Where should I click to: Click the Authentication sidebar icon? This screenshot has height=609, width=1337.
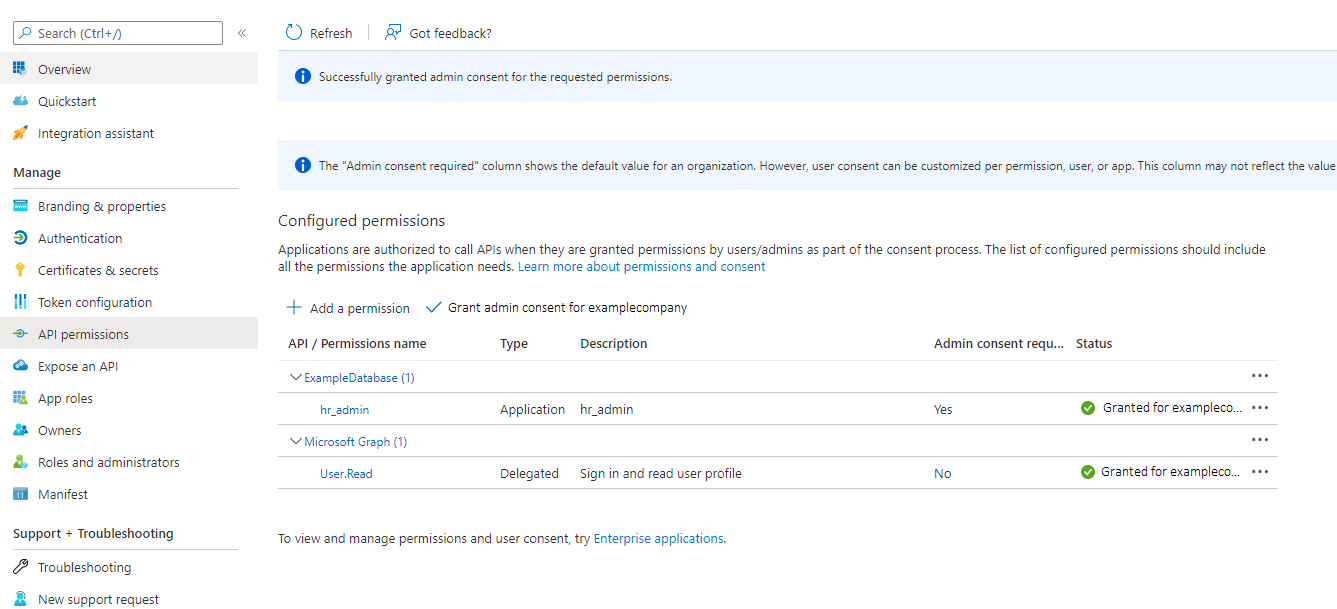21,237
